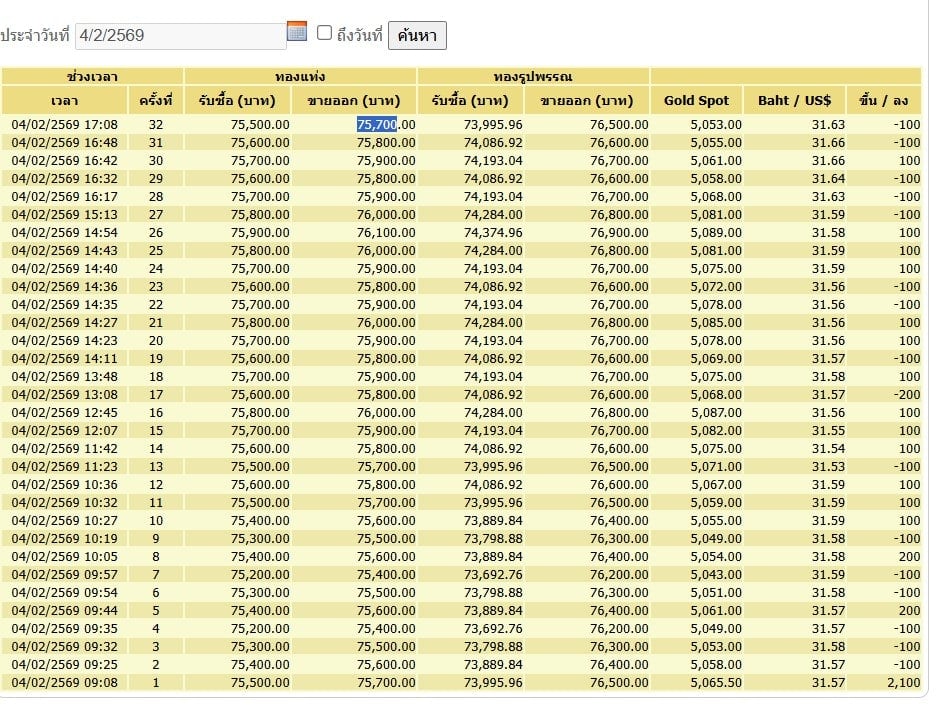The image size is (936, 708).
Task: Click the 04/02/2569 09:08 timestamp cell
Action: 65,683
